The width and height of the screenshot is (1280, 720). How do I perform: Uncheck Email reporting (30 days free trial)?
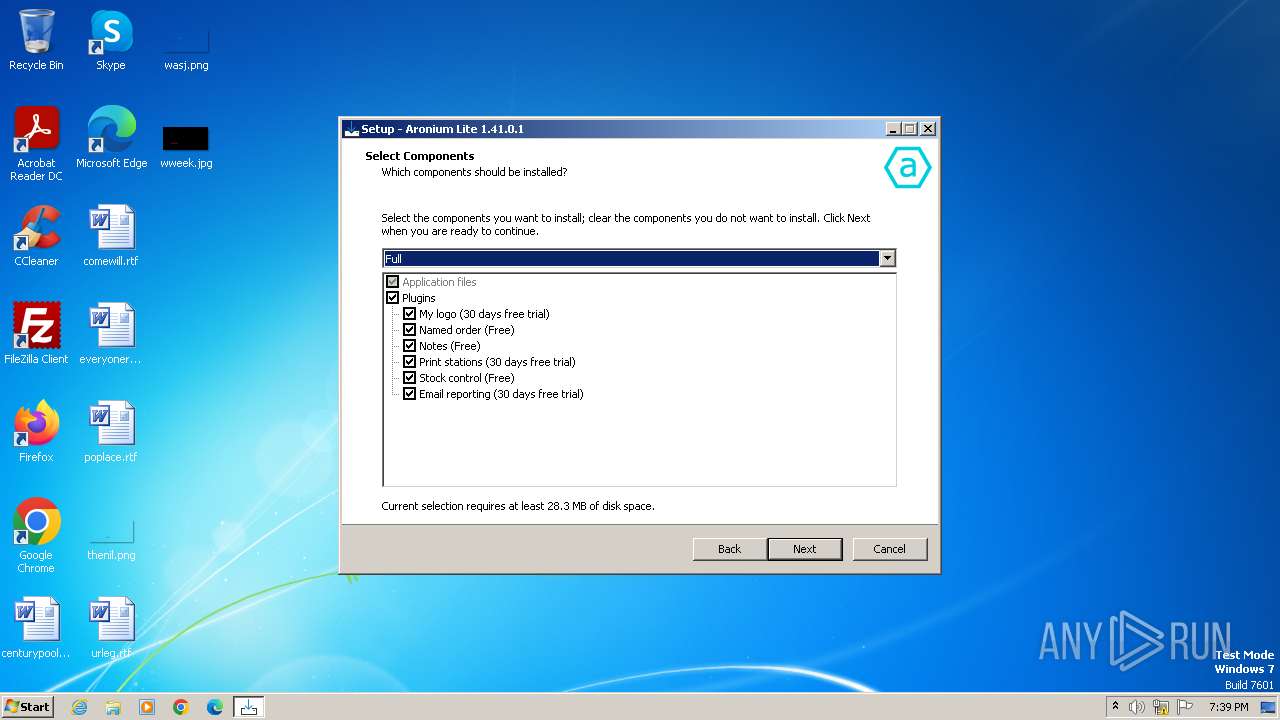pyautogui.click(x=409, y=394)
